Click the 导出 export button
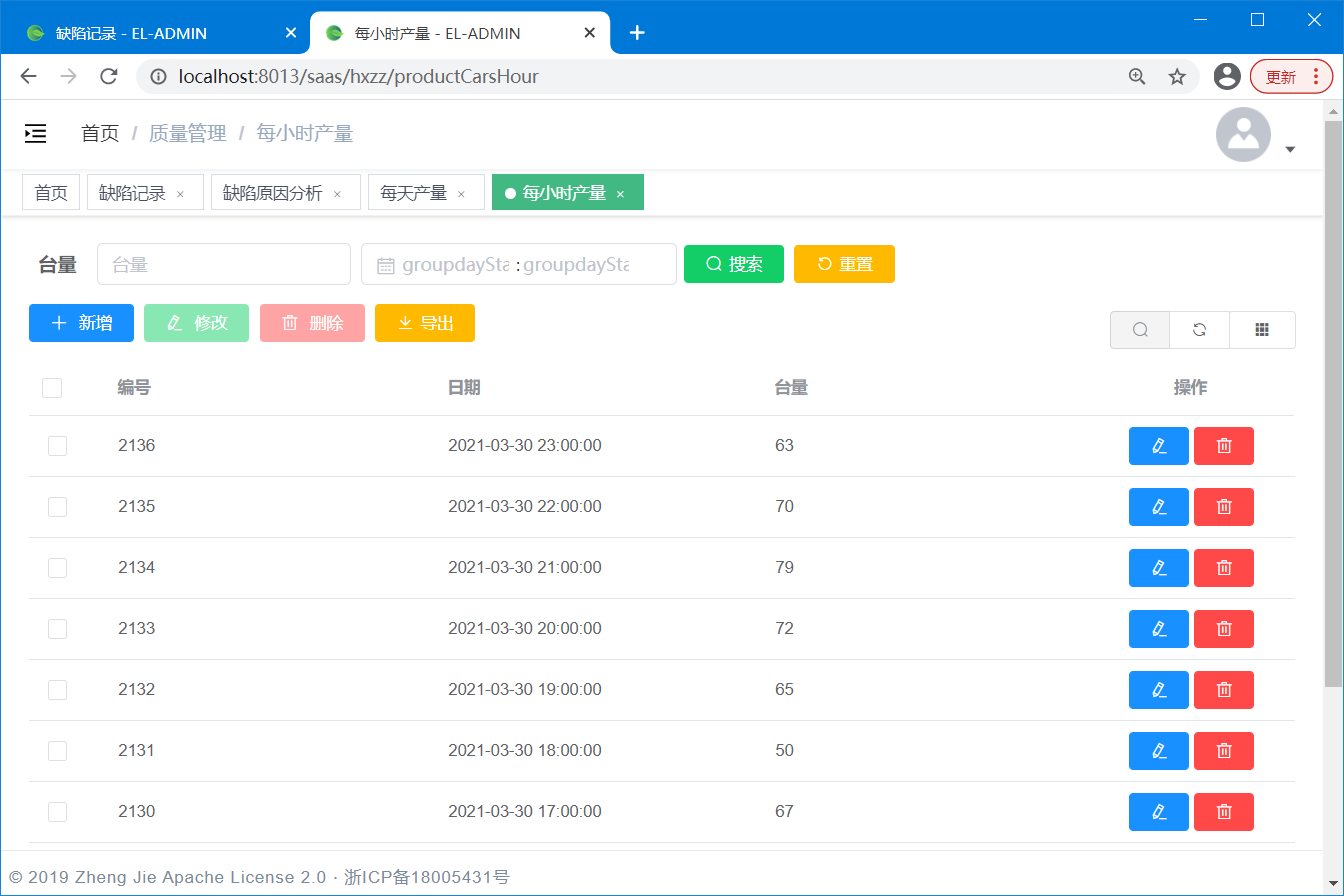The image size is (1344, 896). tap(424, 323)
